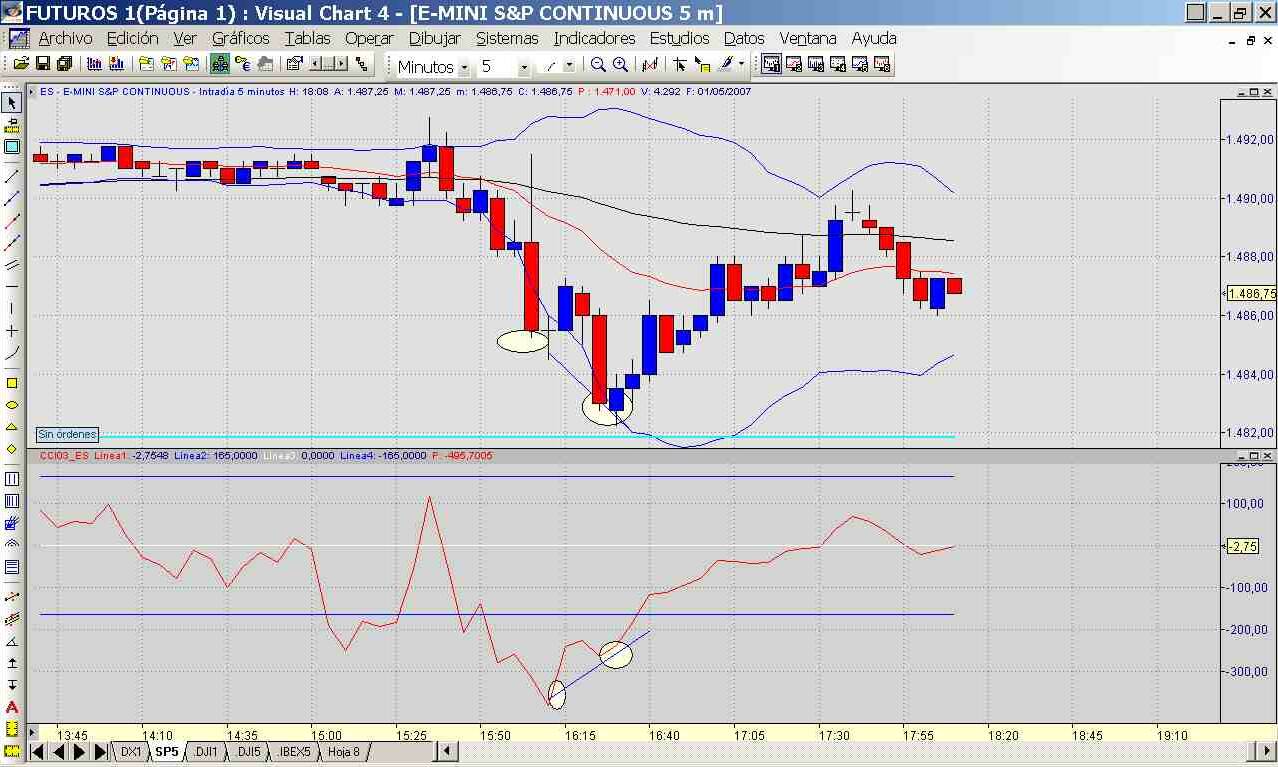Select the vertical line drawing tool
The image size is (1278, 767).
click(12, 309)
